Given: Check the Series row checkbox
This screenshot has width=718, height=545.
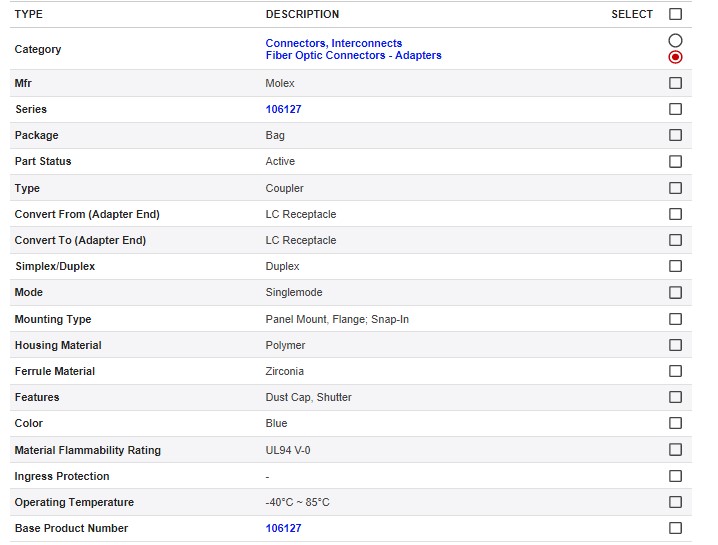Looking at the screenshot, I should point(675,109).
